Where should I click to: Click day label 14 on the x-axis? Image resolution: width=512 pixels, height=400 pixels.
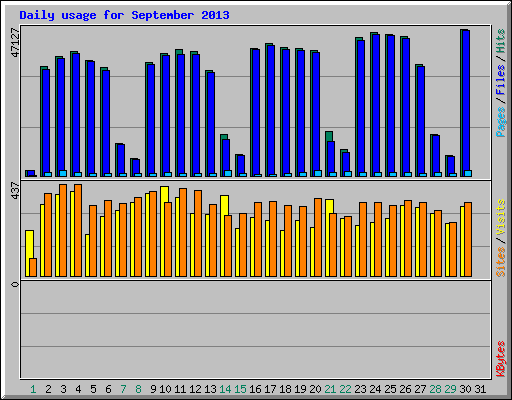(225, 389)
